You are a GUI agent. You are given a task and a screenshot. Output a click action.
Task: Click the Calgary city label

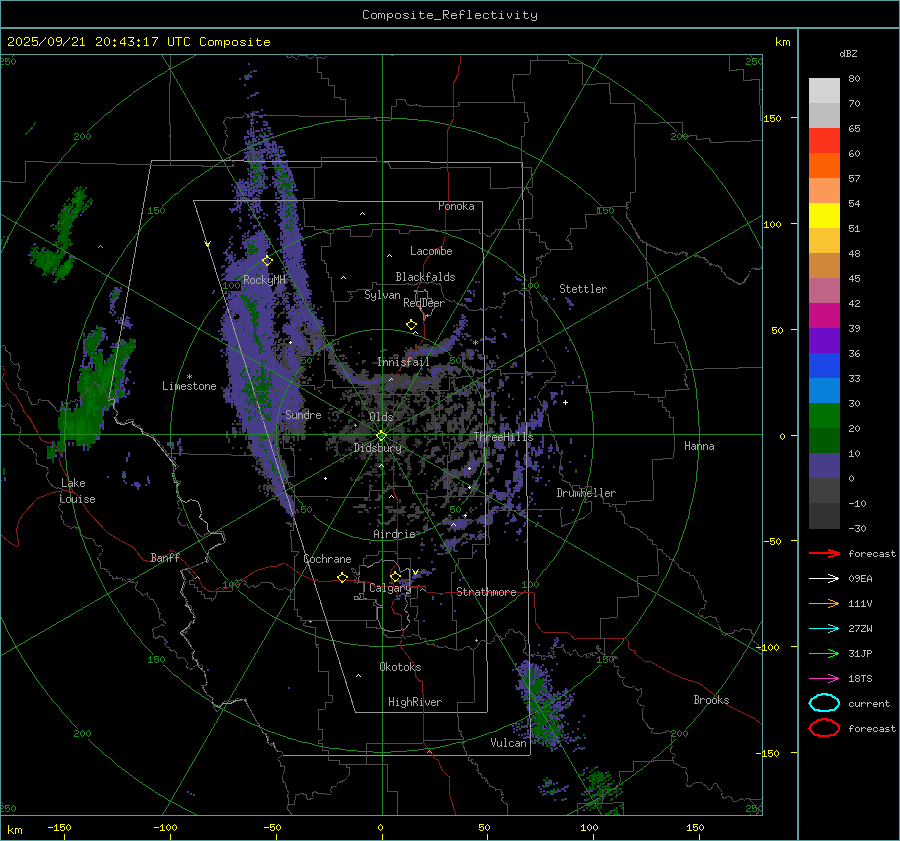[389, 589]
